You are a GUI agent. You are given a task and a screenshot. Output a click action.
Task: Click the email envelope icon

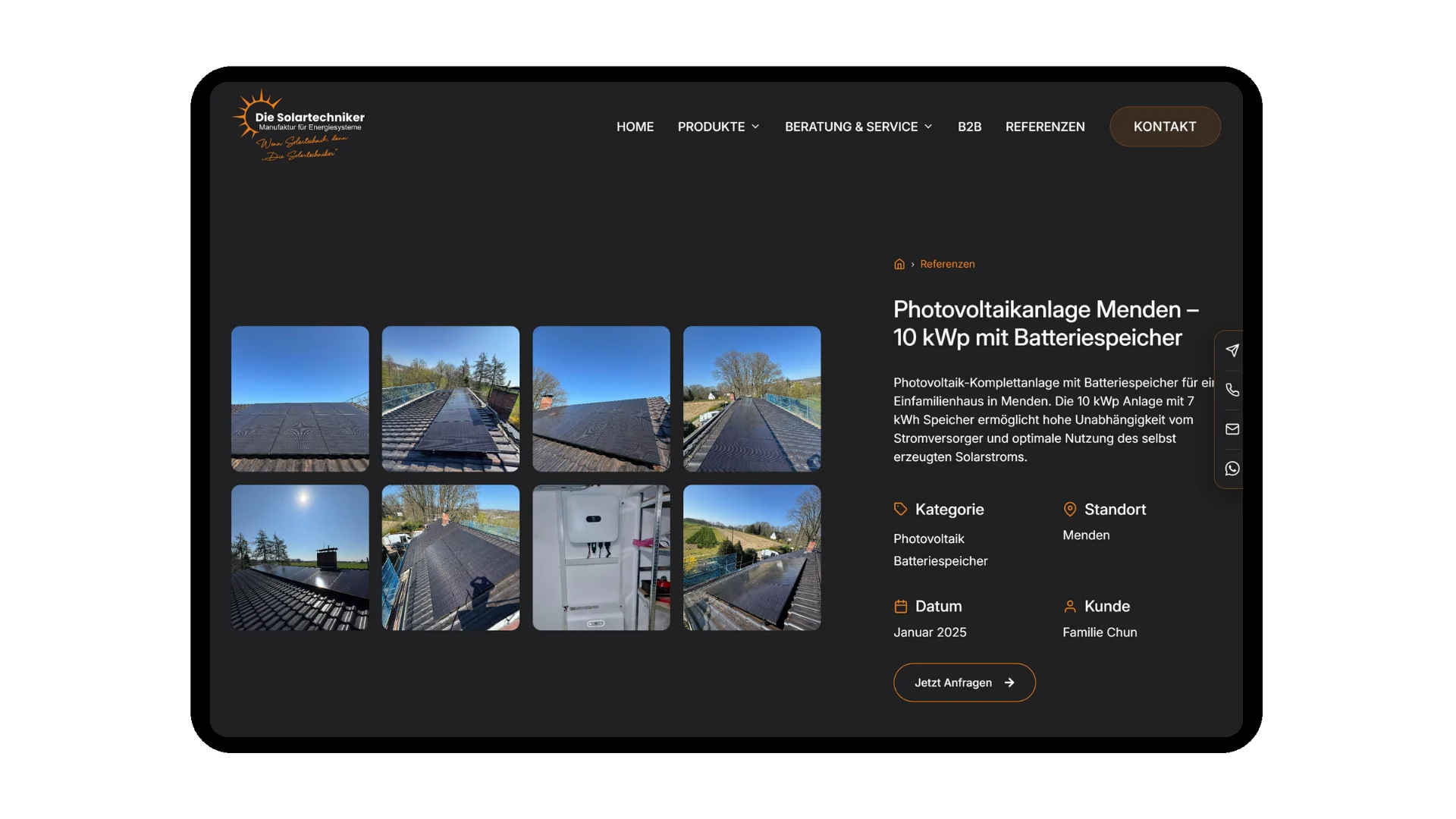1232,429
